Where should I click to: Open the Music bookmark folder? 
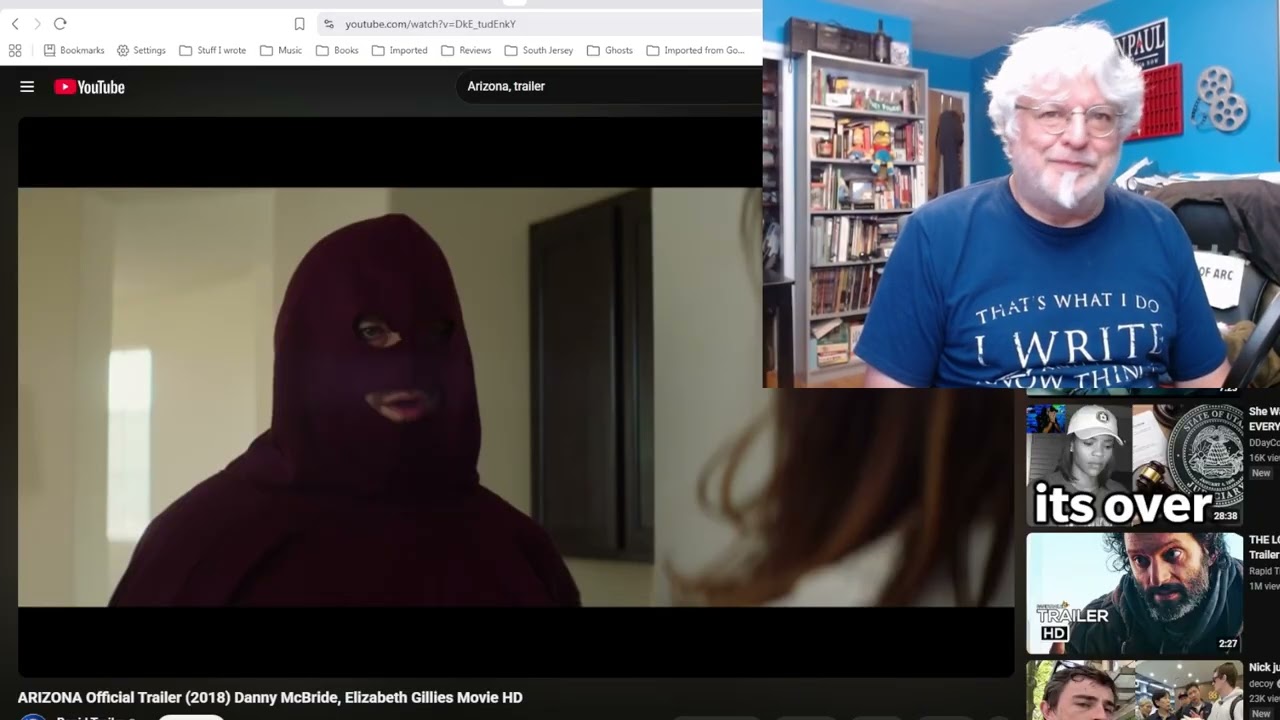tap(281, 50)
